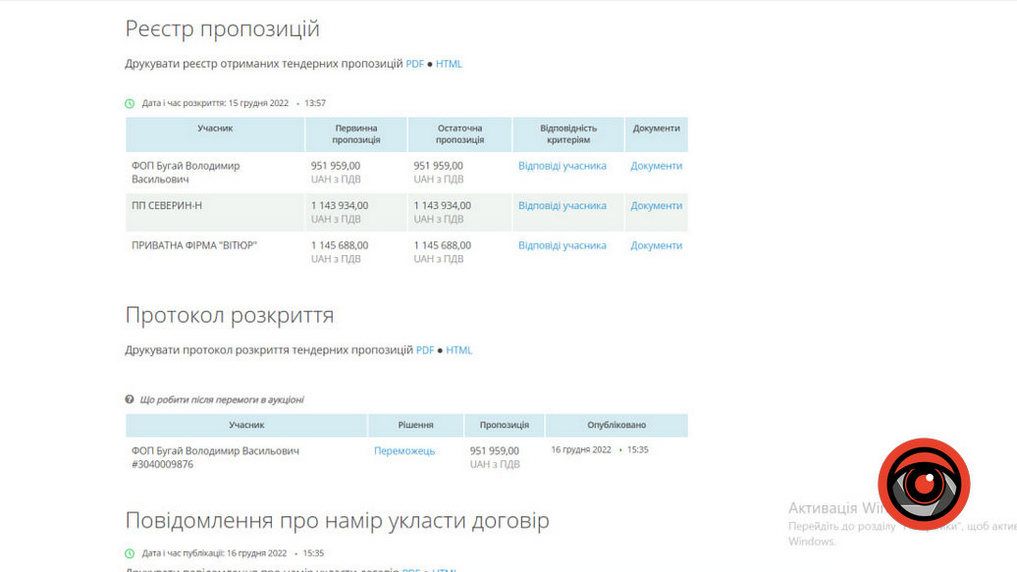
Task: Open documents of ПРИВАТНА ФІРМА ВІТЮР
Action: (x=656, y=245)
